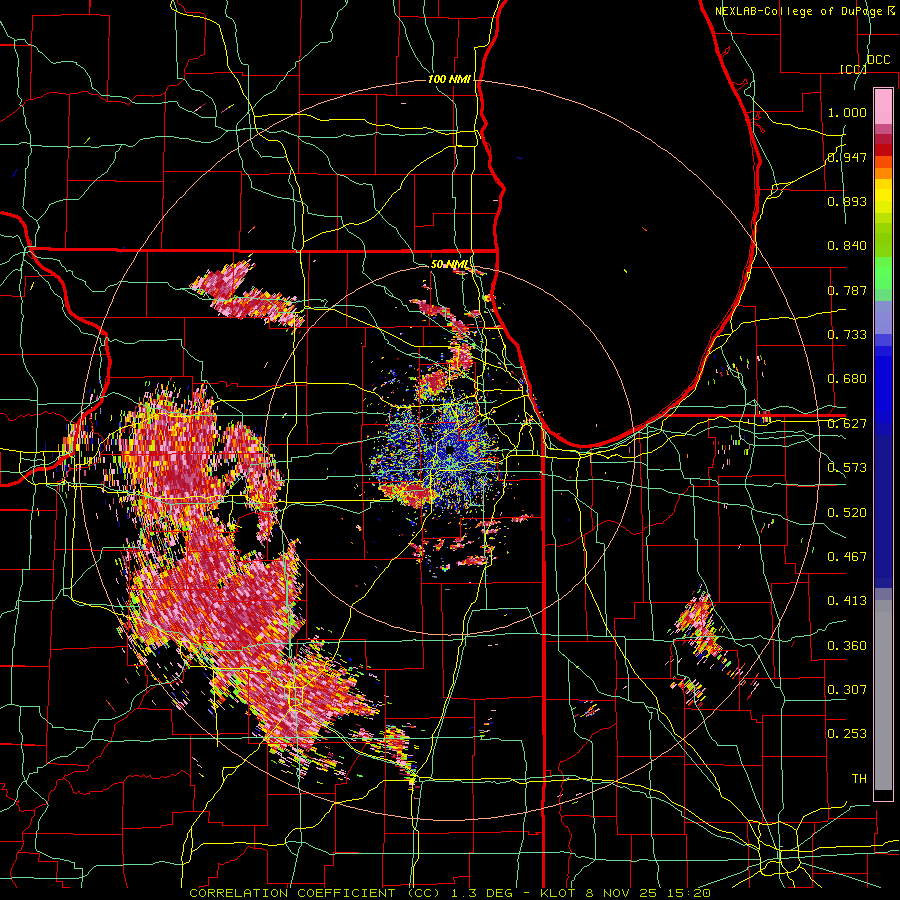Click the 0.253 legend value
Image resolution: width=900 pixels, height=900 pixels.
[x=847, y=734]
